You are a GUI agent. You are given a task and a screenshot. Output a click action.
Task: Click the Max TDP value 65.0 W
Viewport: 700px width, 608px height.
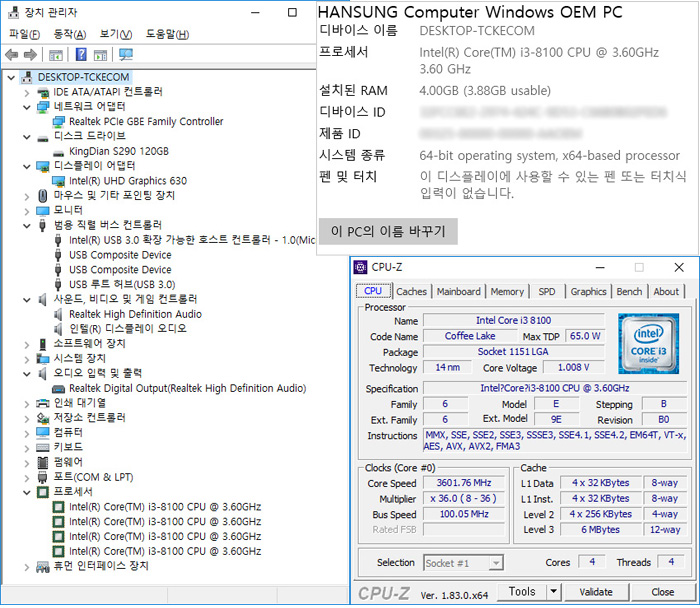pyautogui.click(x=585, y=336)
